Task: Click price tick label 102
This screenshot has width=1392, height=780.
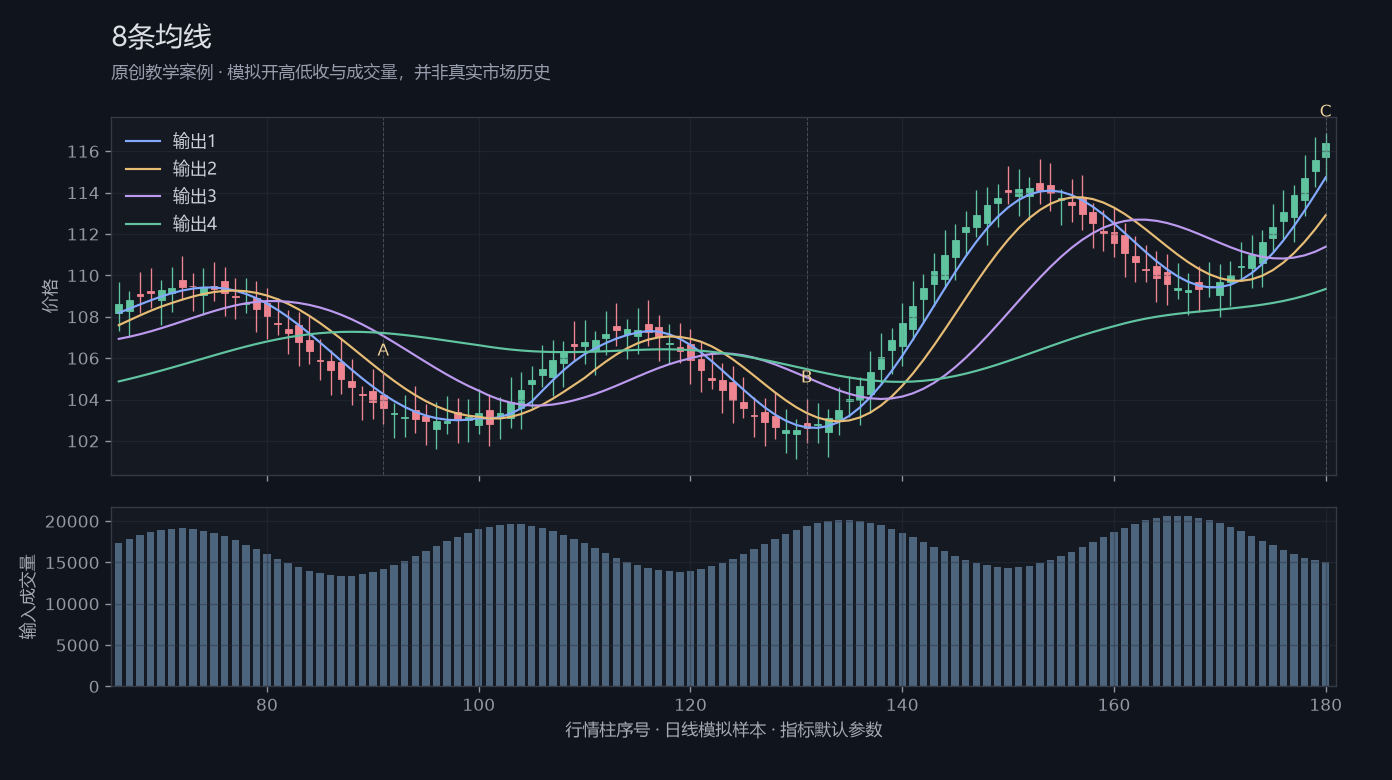Action: [x=83, y=442]
